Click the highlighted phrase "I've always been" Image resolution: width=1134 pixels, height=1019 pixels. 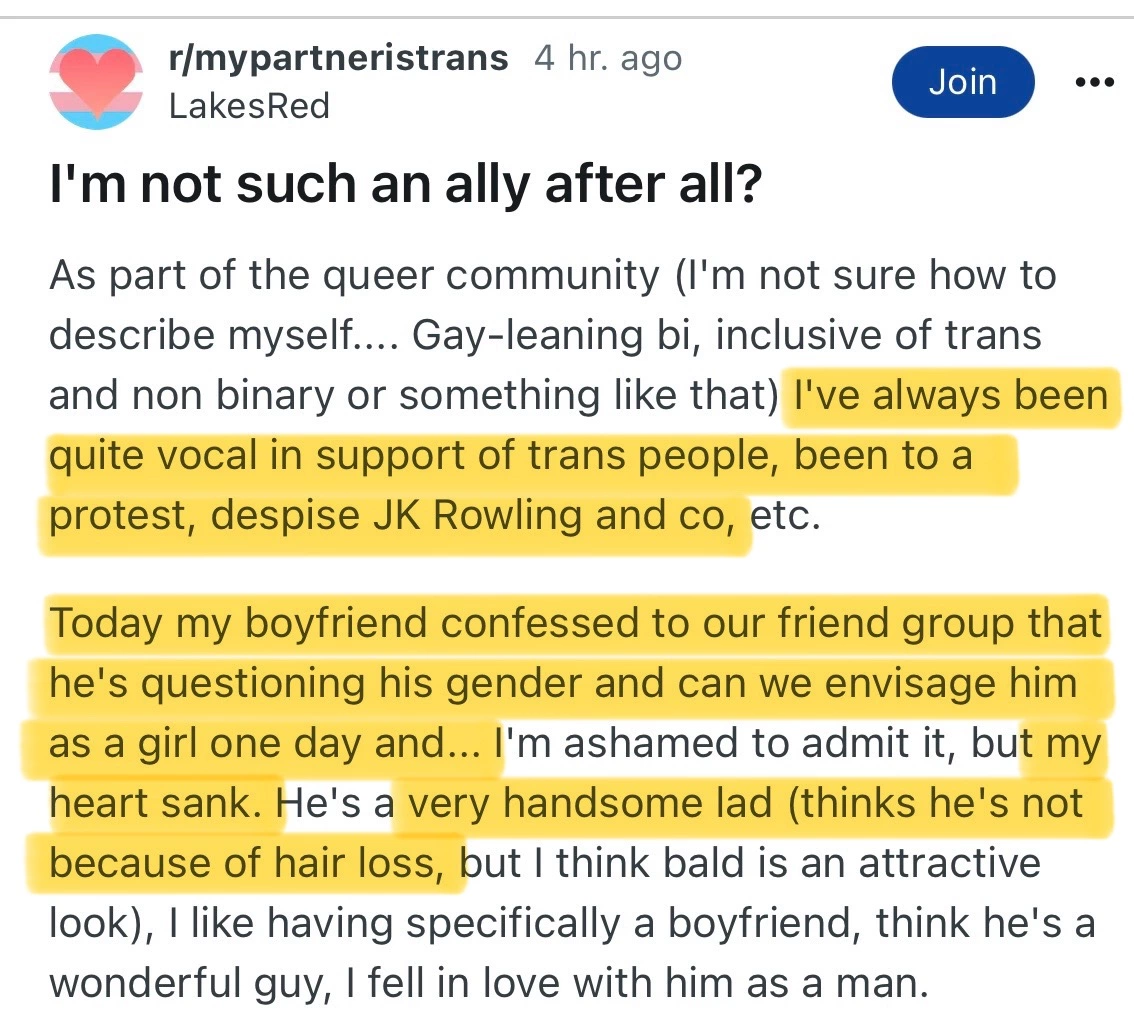pos(950,396)
